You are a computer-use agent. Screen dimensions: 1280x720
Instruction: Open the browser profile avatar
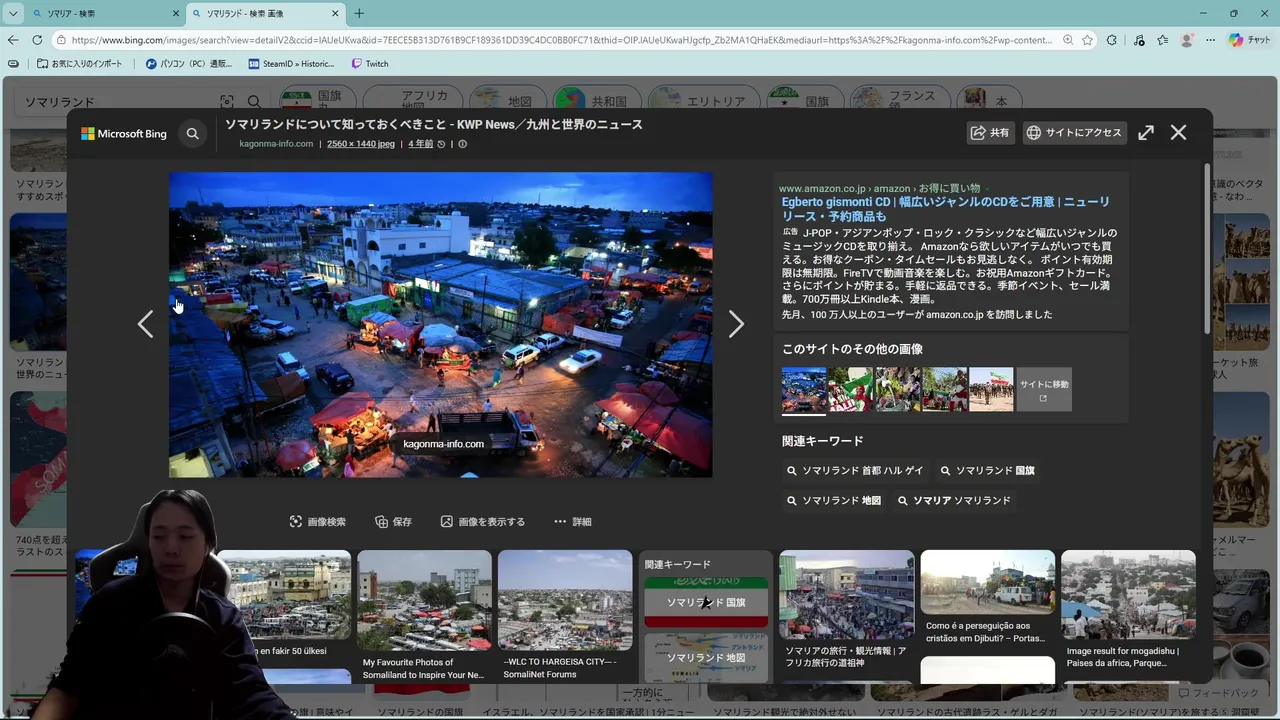1187,40
